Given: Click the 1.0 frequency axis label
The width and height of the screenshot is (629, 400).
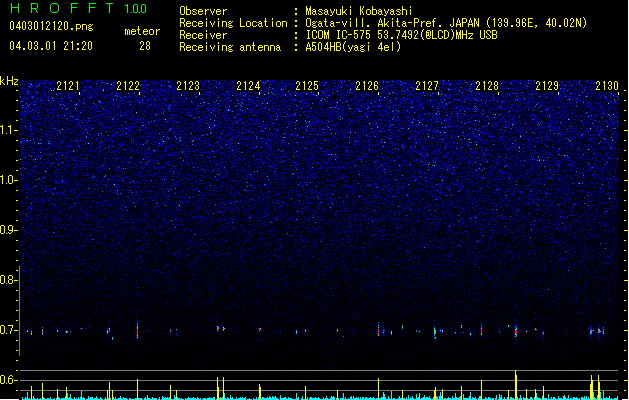Looking at the screenshot, I should (x=9, y=180).
